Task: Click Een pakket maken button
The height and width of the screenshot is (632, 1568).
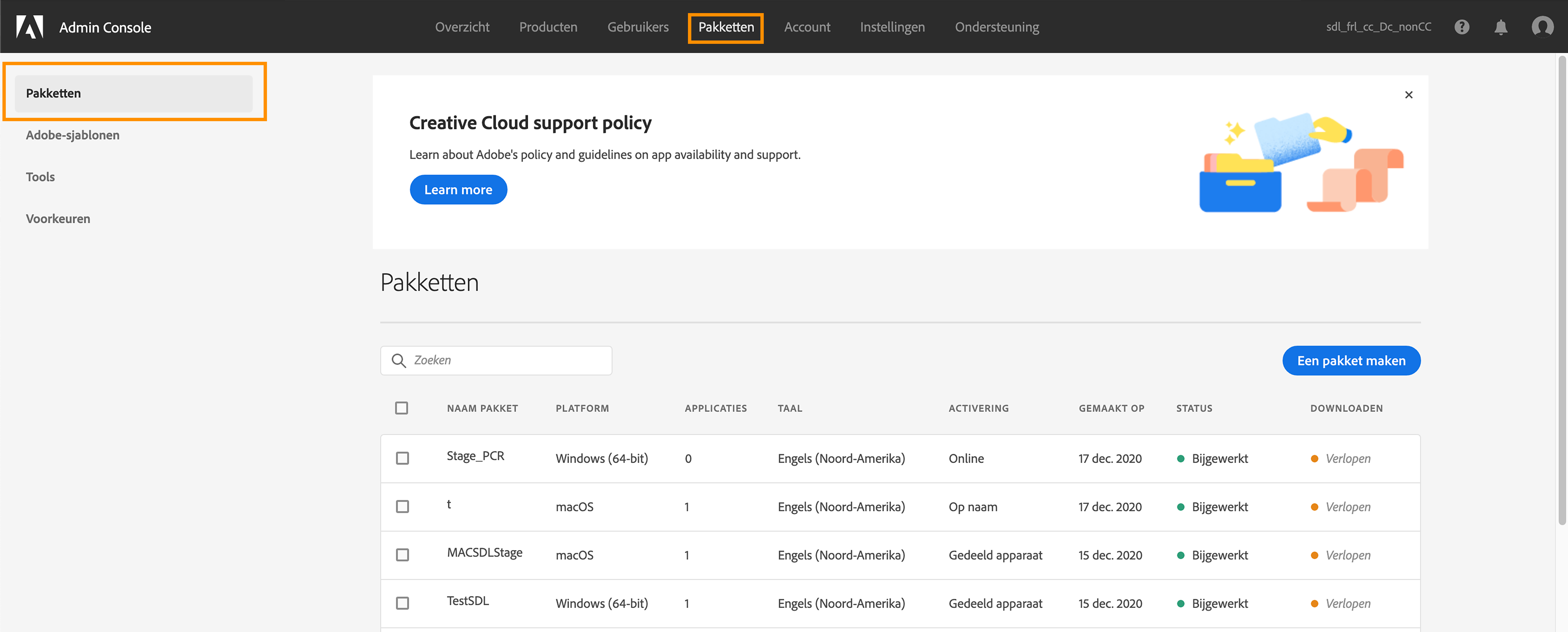Action: (x=1351, y=360)
